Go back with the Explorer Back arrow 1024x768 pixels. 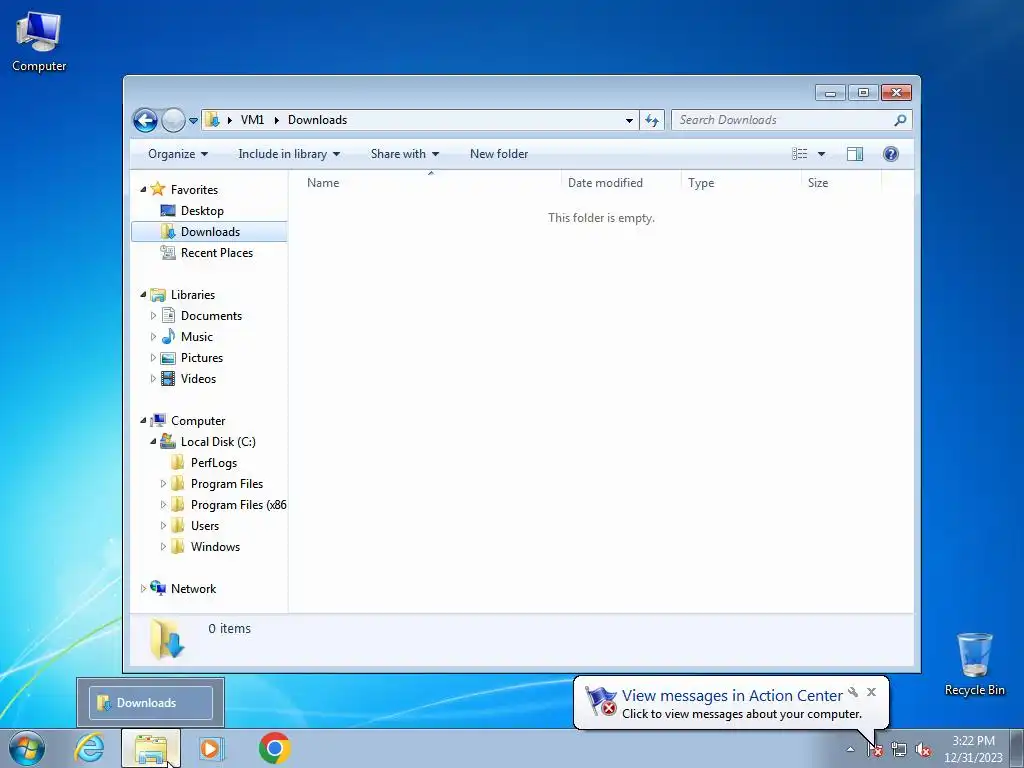(145, 120)
